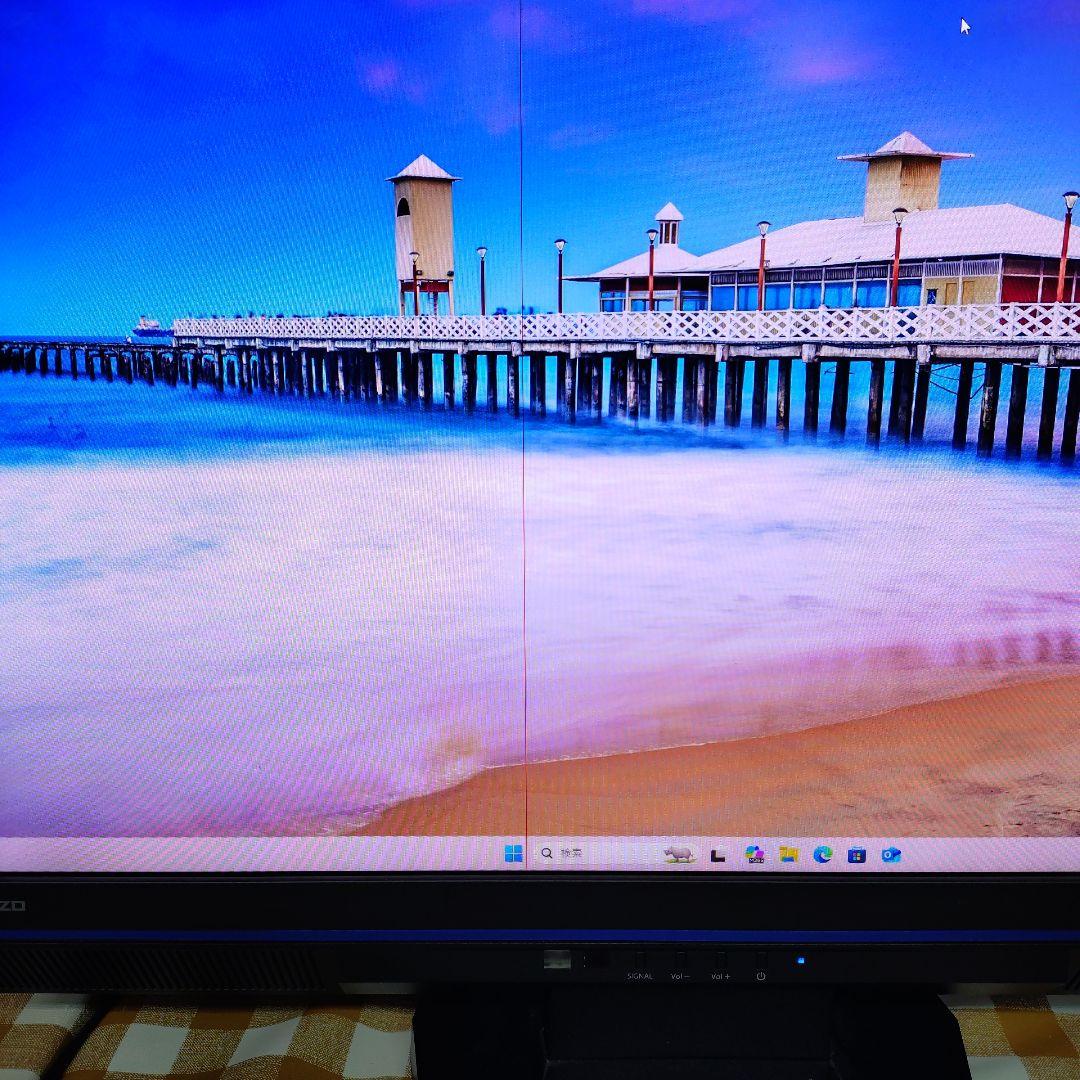Click the rhino search highlight image
The width and height of the screenshot is (1080, 1080).
(678, 854)
